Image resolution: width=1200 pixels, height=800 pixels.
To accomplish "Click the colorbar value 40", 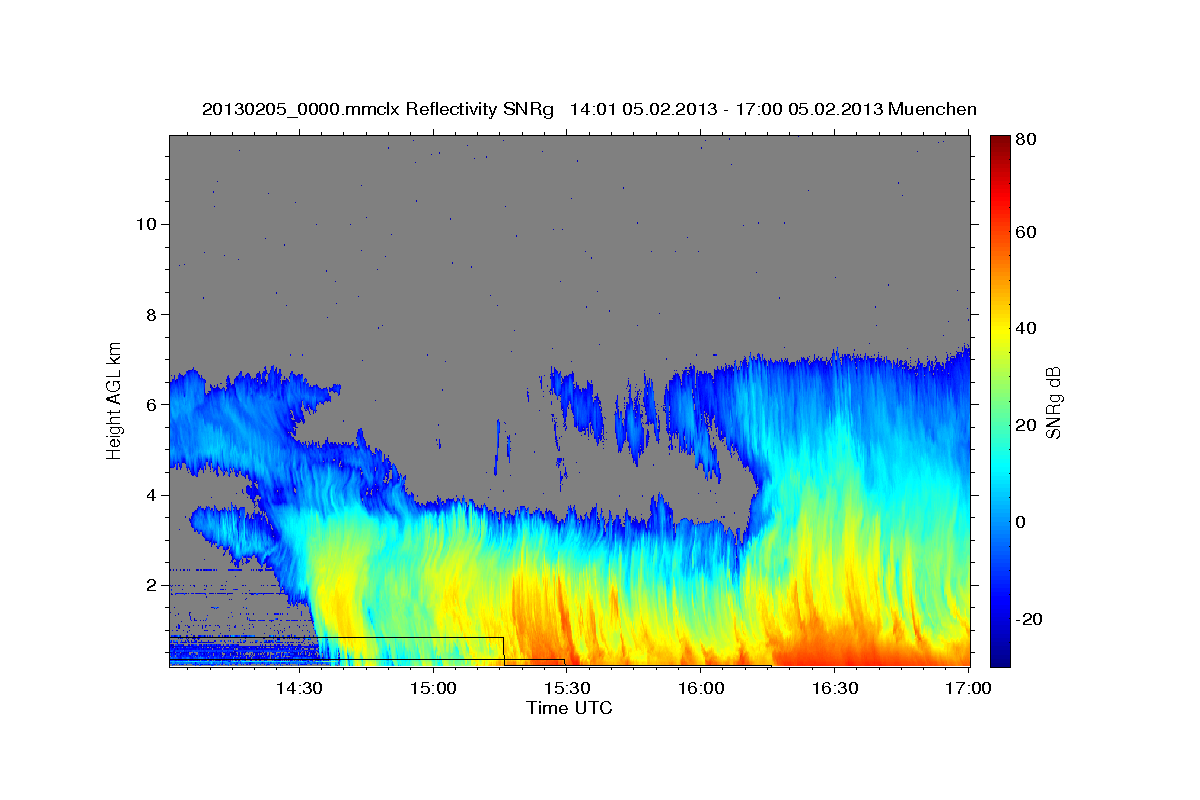I will pos(1028,328).
